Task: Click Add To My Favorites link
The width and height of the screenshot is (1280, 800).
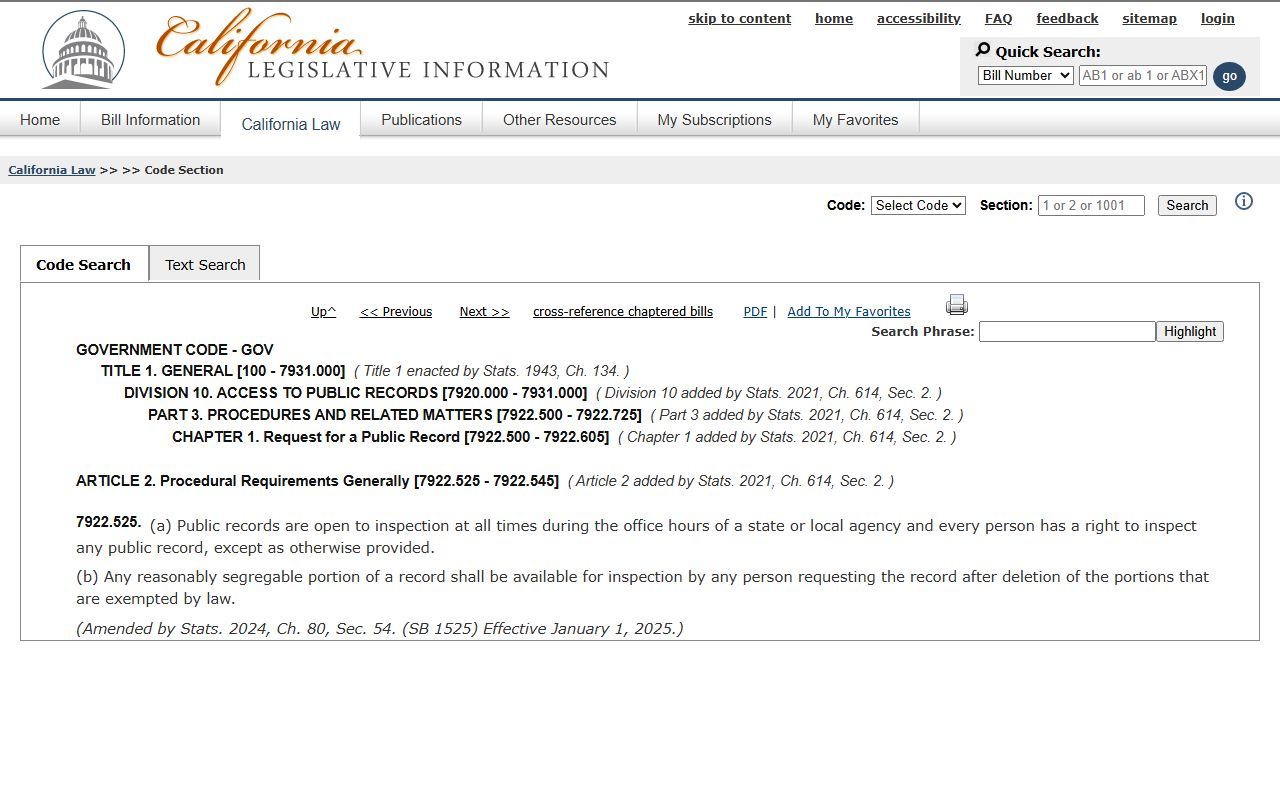Action: tap(849, 311)
